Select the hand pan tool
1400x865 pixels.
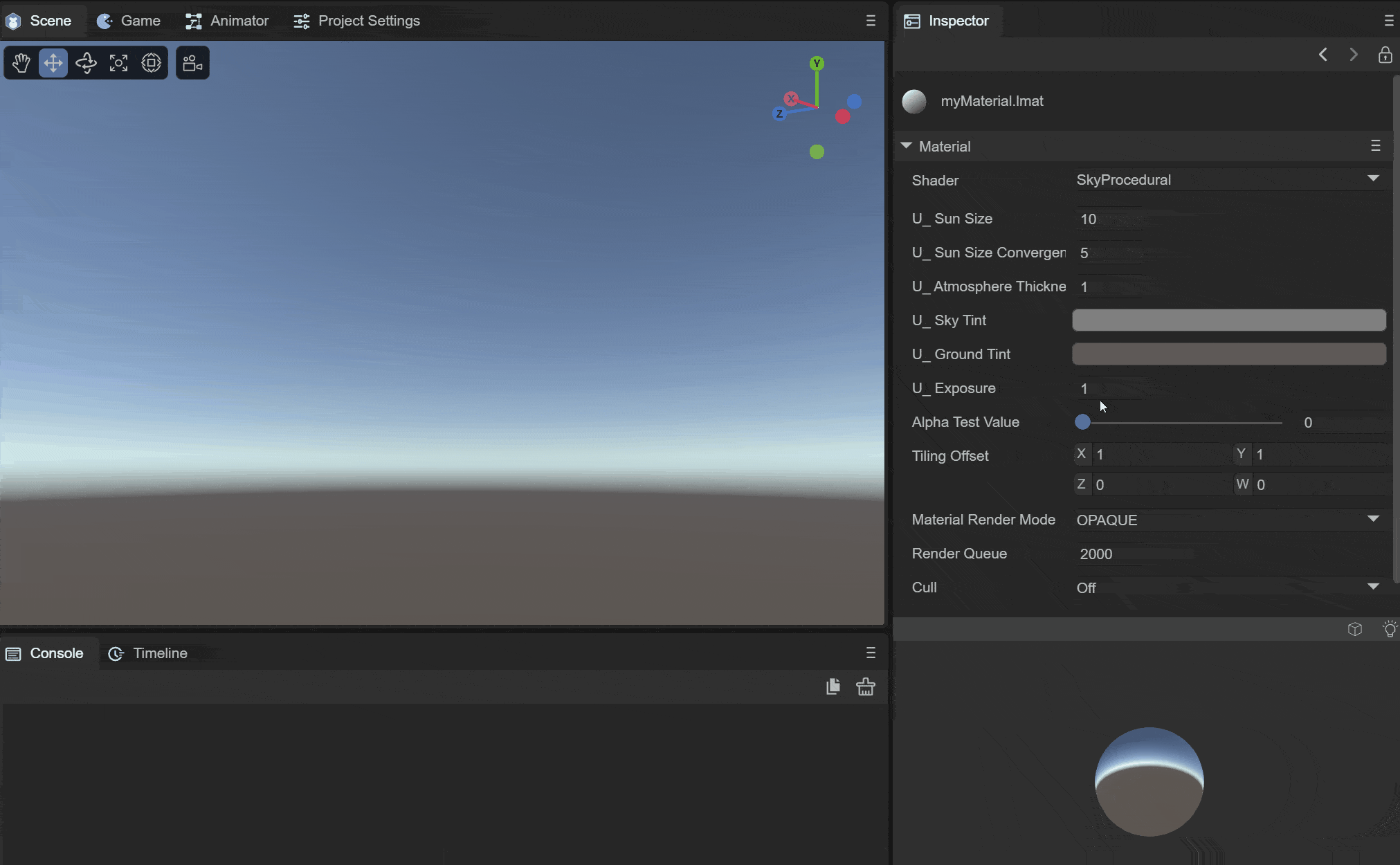coord(21,63)
